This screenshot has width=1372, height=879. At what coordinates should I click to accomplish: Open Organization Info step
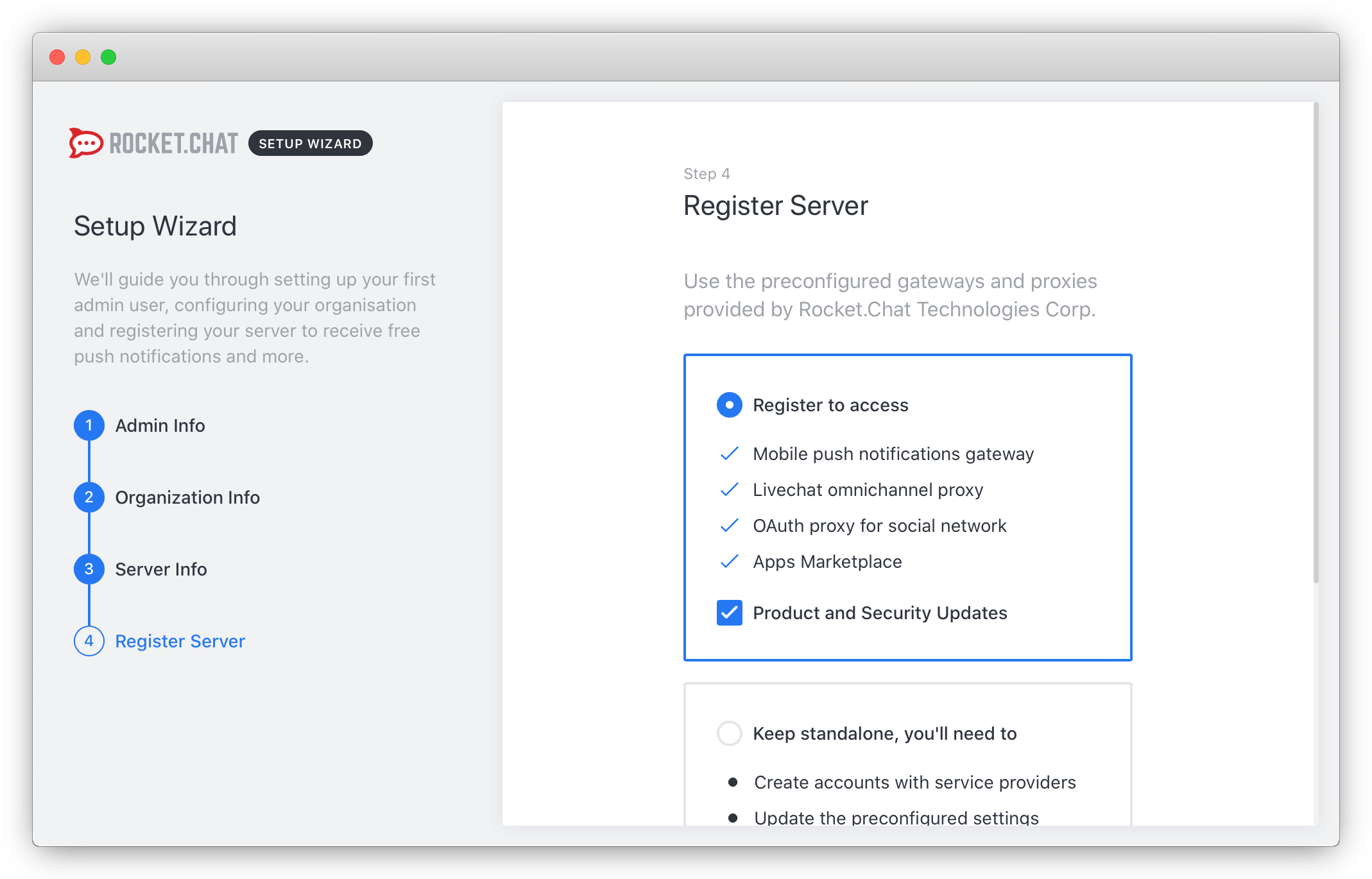point(187,497)
